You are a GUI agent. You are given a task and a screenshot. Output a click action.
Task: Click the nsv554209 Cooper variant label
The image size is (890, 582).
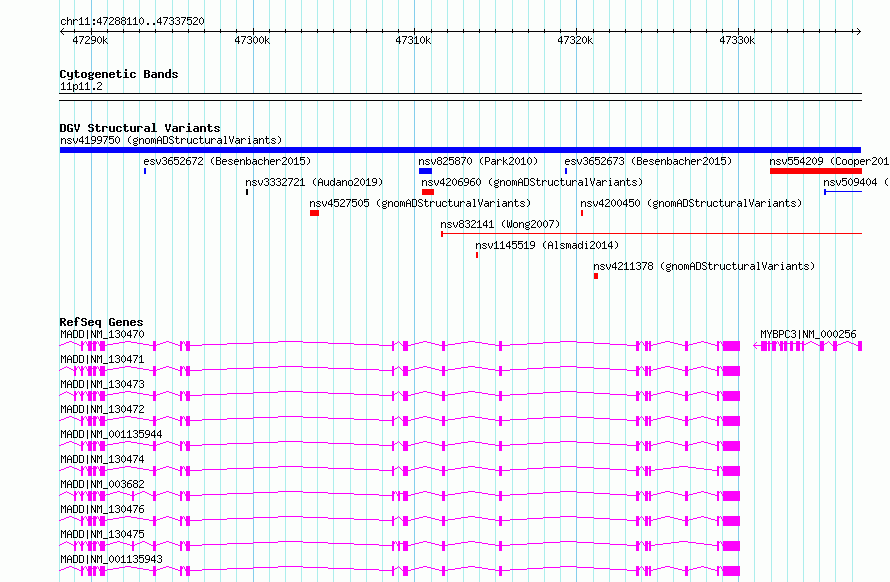click(829, 161)
